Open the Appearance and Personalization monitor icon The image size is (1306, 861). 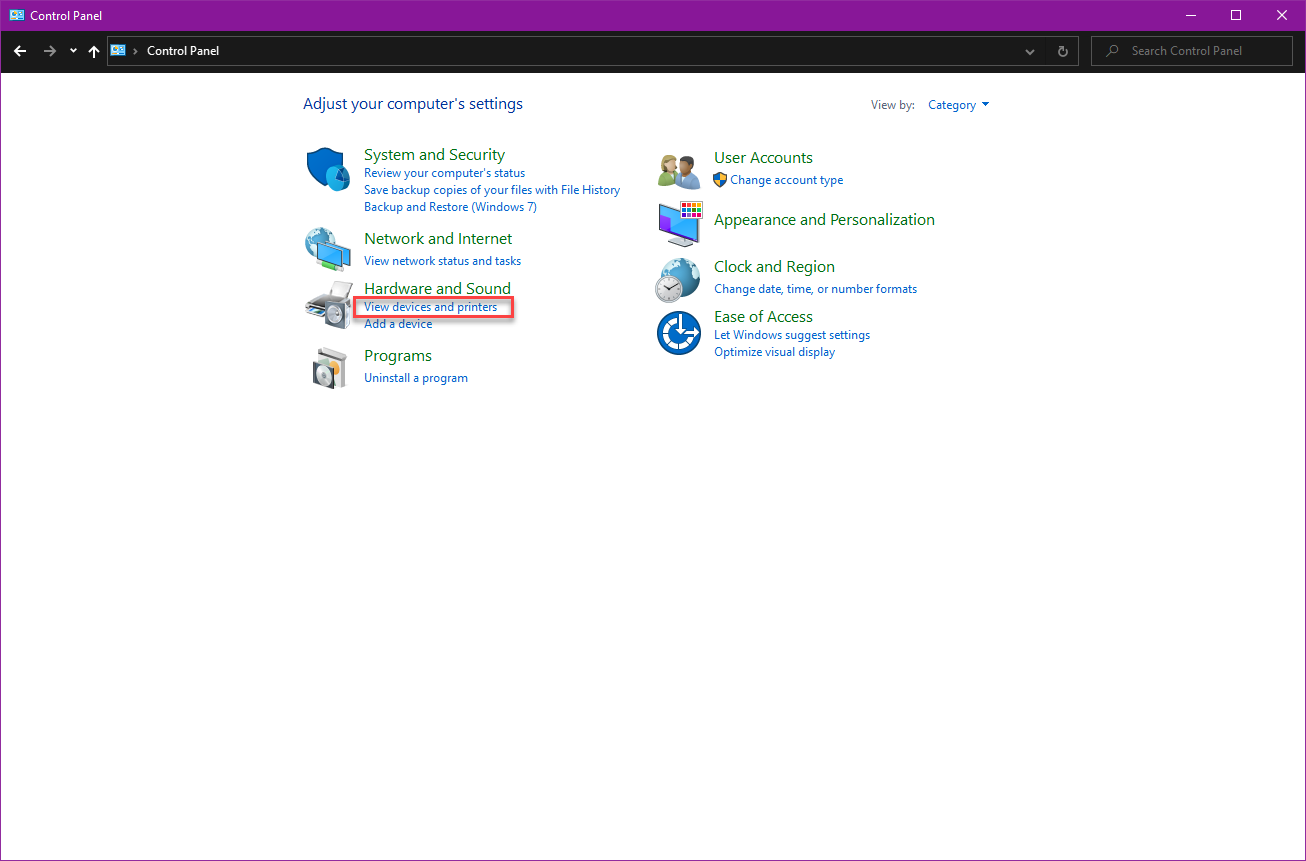[x=680, y=223]
